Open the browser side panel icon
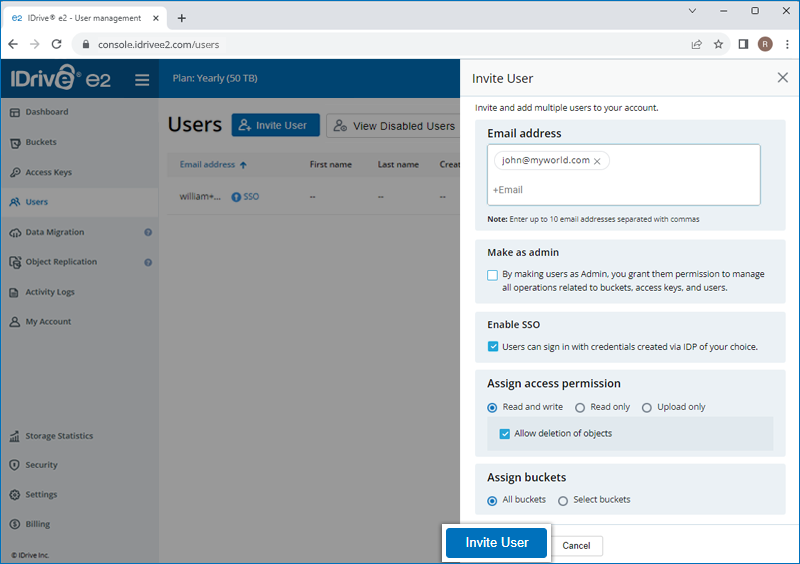800x564 pixels. pyautogui.click(x=743, y=44)
